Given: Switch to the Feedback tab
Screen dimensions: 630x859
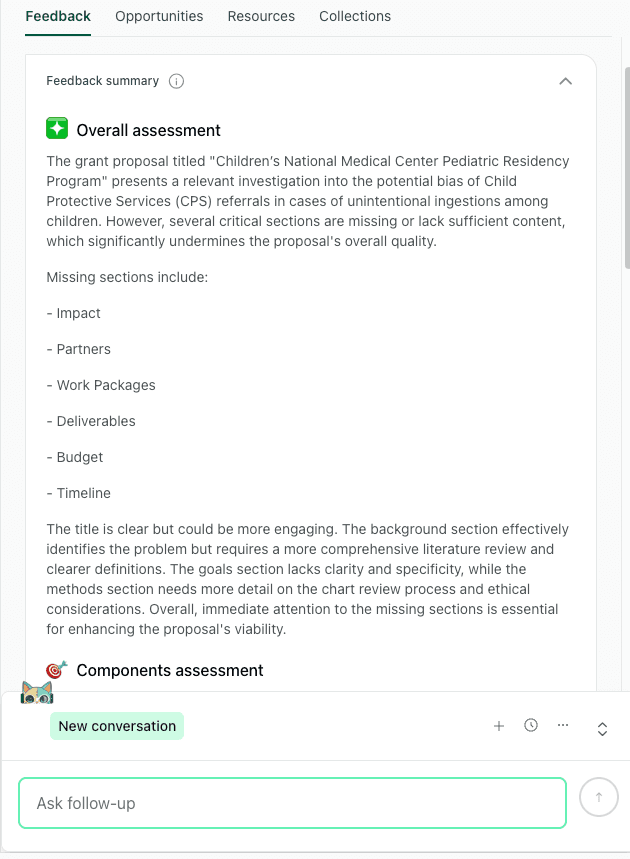Looking at the screenshot, I should click(57, 16).
